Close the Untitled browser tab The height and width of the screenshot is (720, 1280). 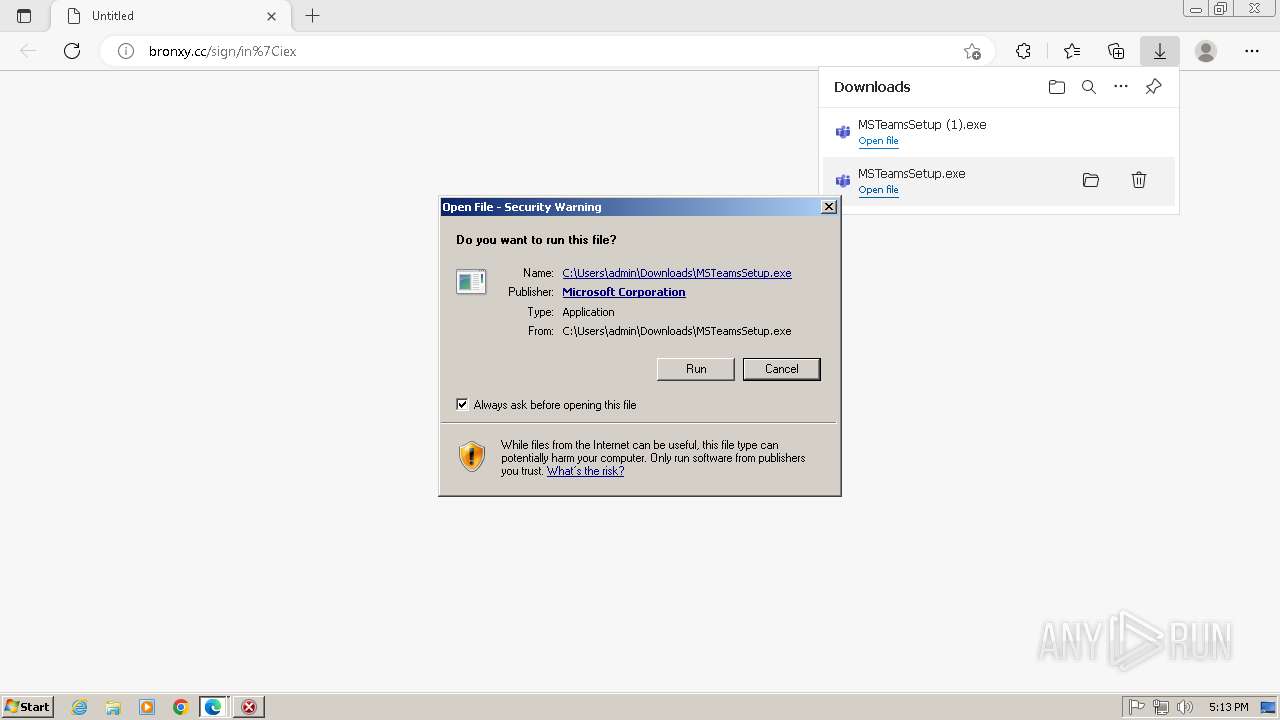point(271,16)
